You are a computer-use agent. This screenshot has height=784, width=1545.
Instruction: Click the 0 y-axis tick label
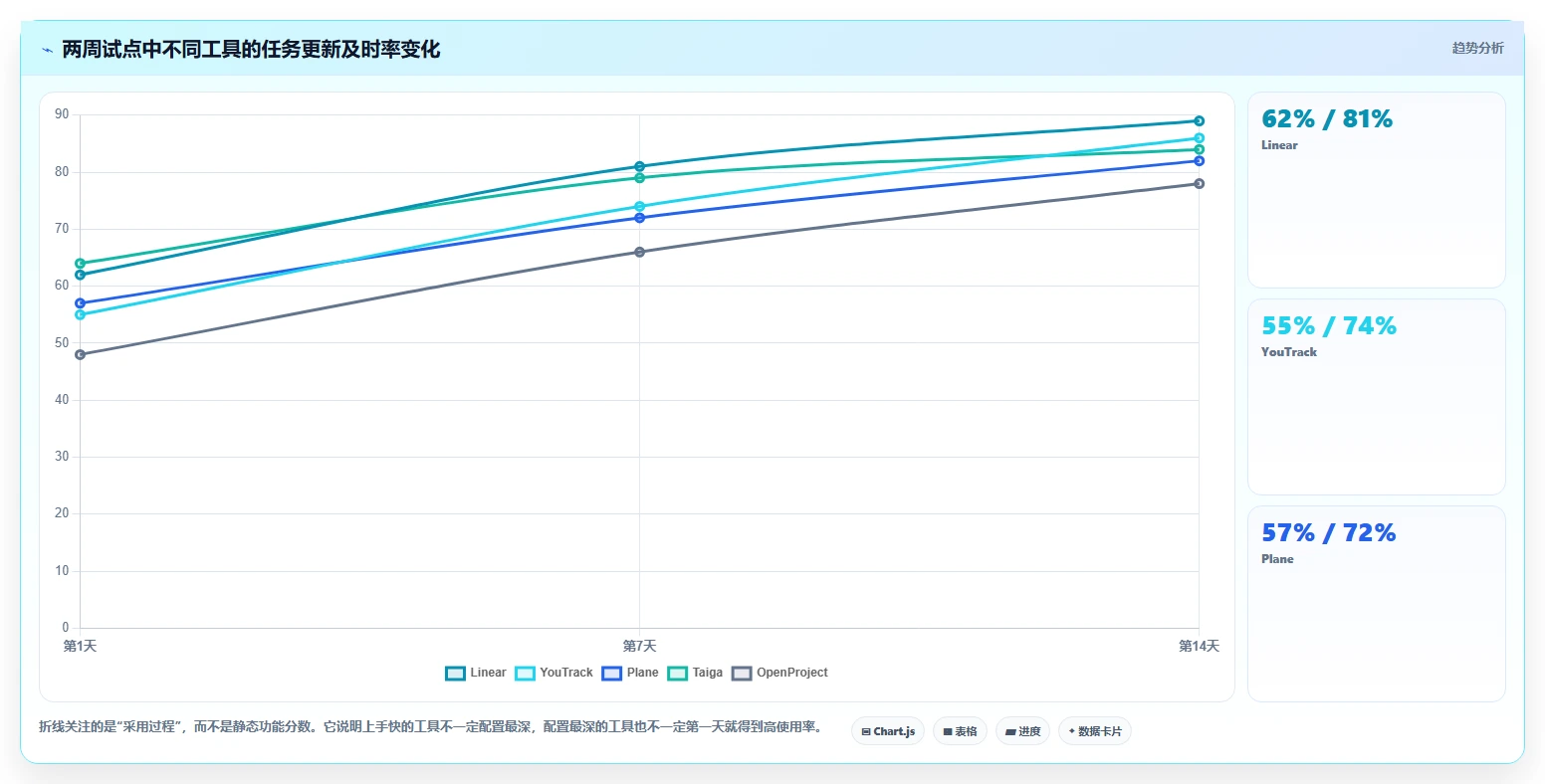(x=66, y=628)
